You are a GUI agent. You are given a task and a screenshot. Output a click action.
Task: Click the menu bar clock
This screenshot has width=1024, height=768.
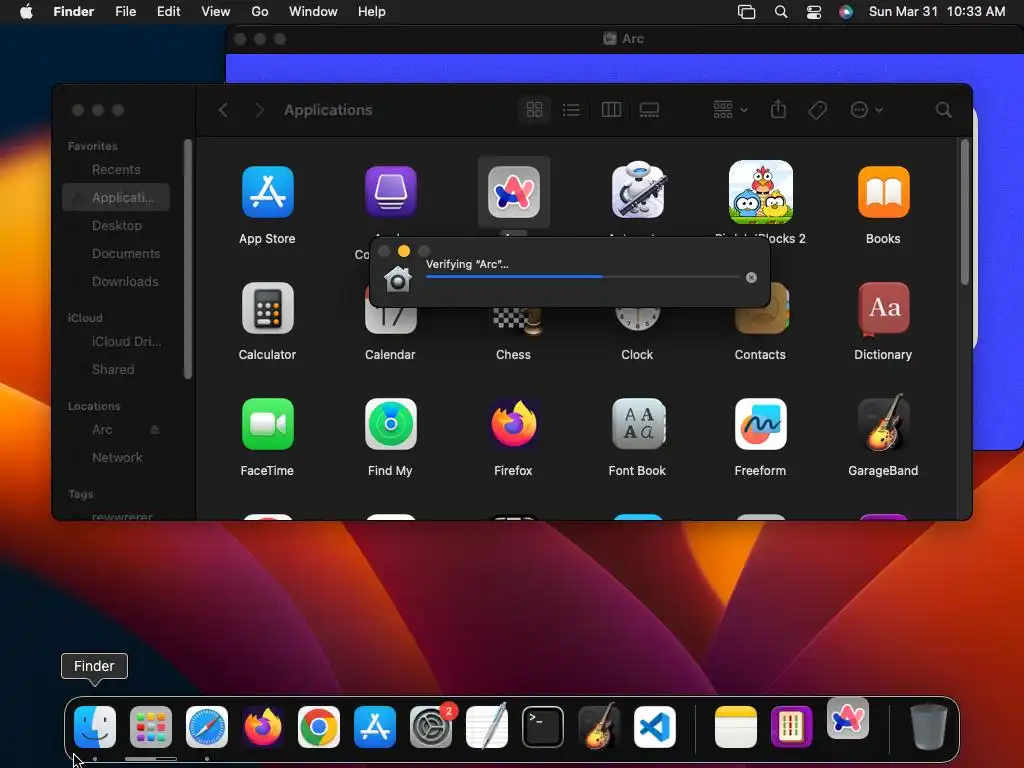coord(936,12)
